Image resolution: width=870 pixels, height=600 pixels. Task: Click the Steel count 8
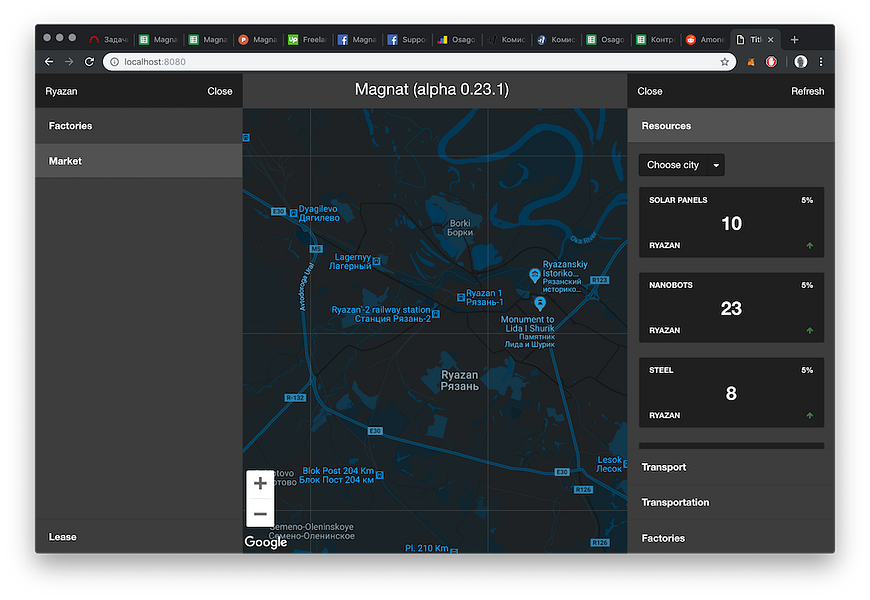(x=731, y=393)
